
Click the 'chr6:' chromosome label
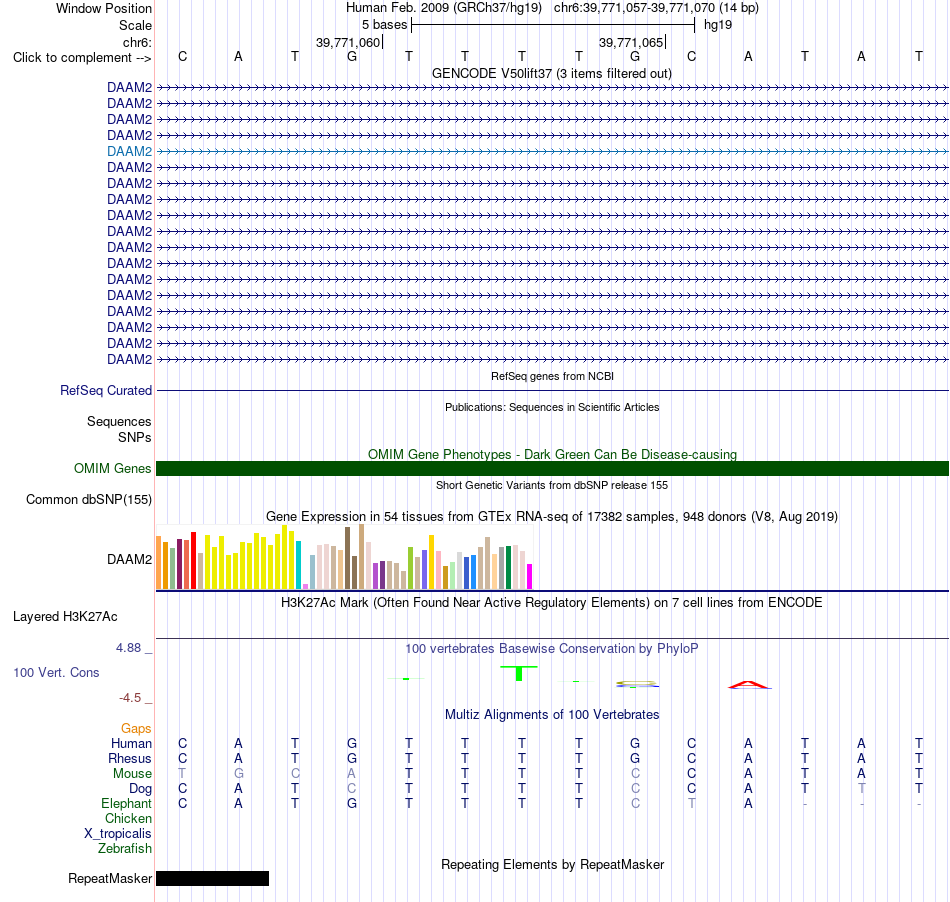point(137,42)
